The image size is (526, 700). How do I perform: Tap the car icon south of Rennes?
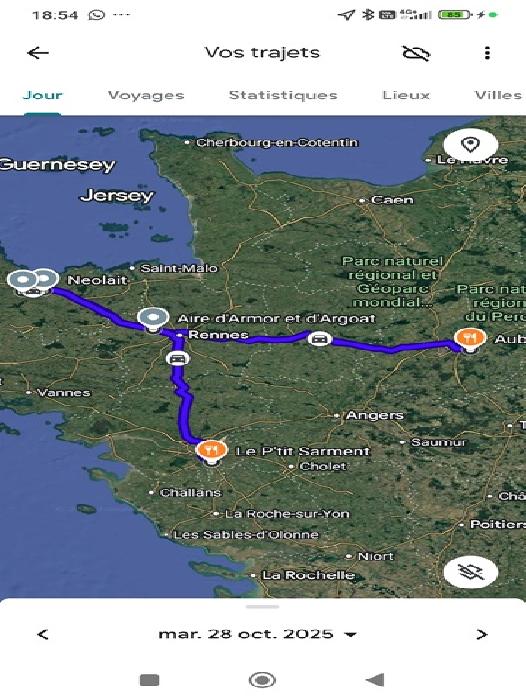178,358
